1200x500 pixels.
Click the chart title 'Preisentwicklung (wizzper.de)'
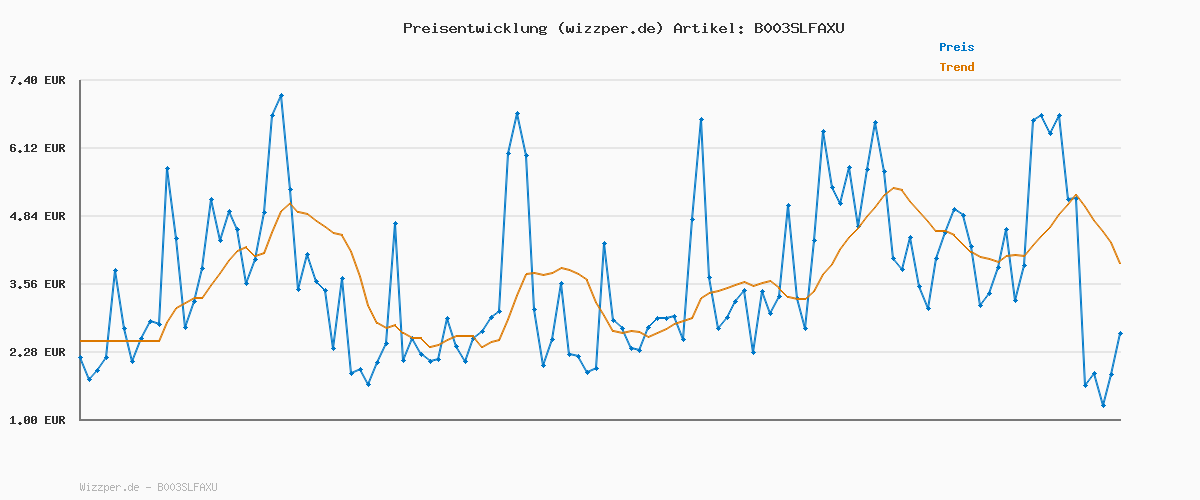tap(533, 28)
